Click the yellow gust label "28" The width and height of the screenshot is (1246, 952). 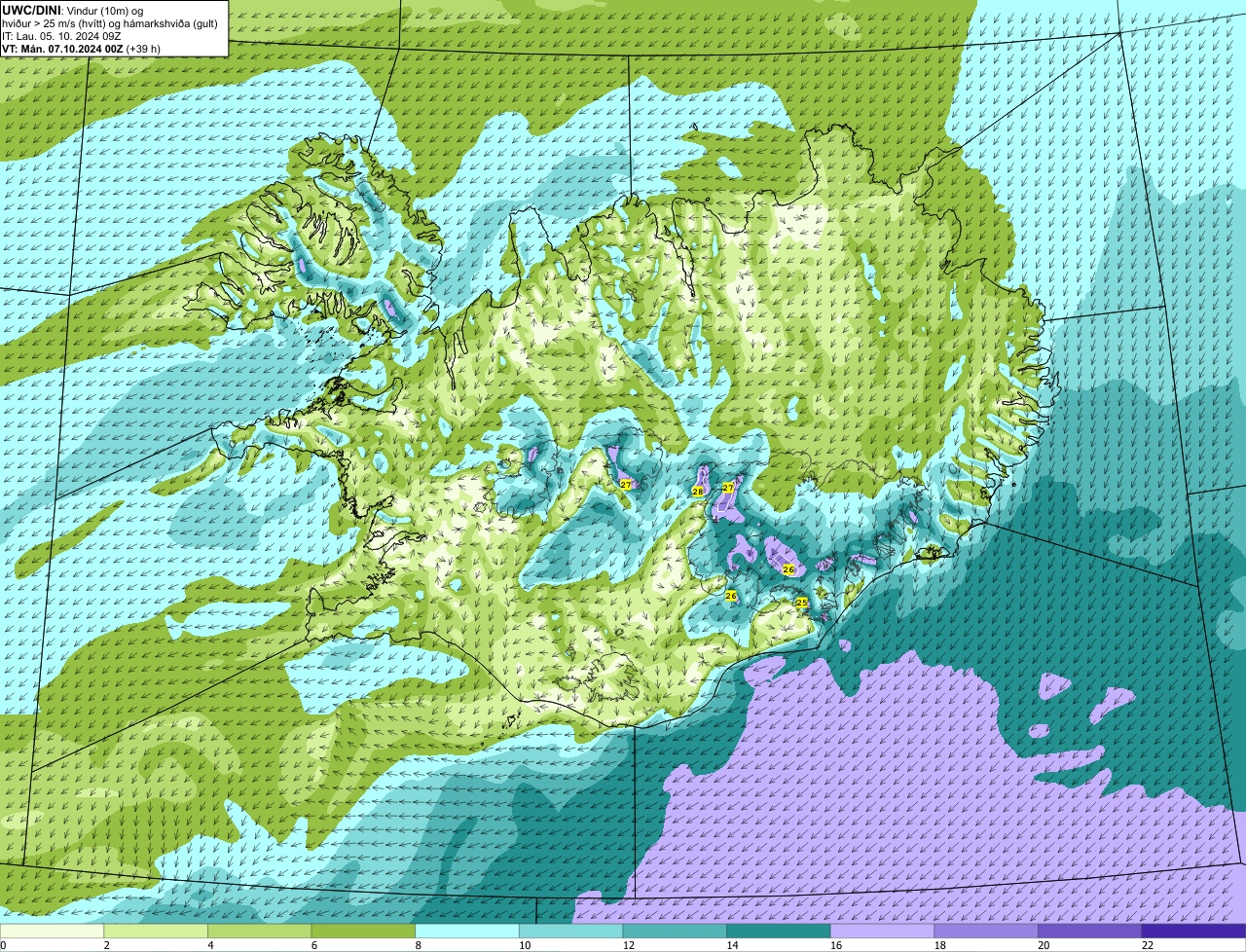click(x=698, y=492)
